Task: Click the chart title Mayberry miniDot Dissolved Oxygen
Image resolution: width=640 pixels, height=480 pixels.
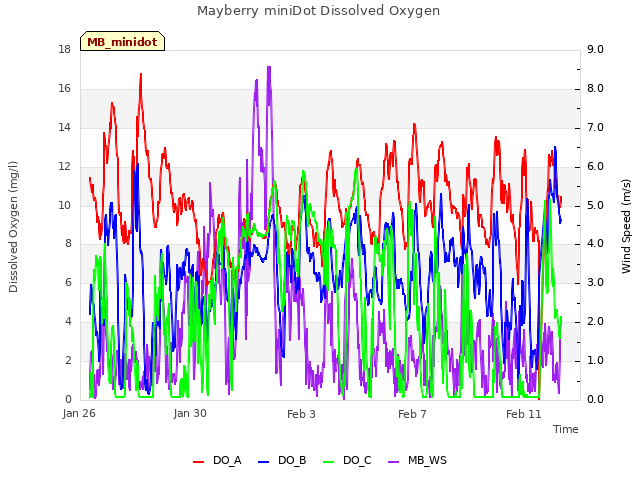Action: (318, 11)
